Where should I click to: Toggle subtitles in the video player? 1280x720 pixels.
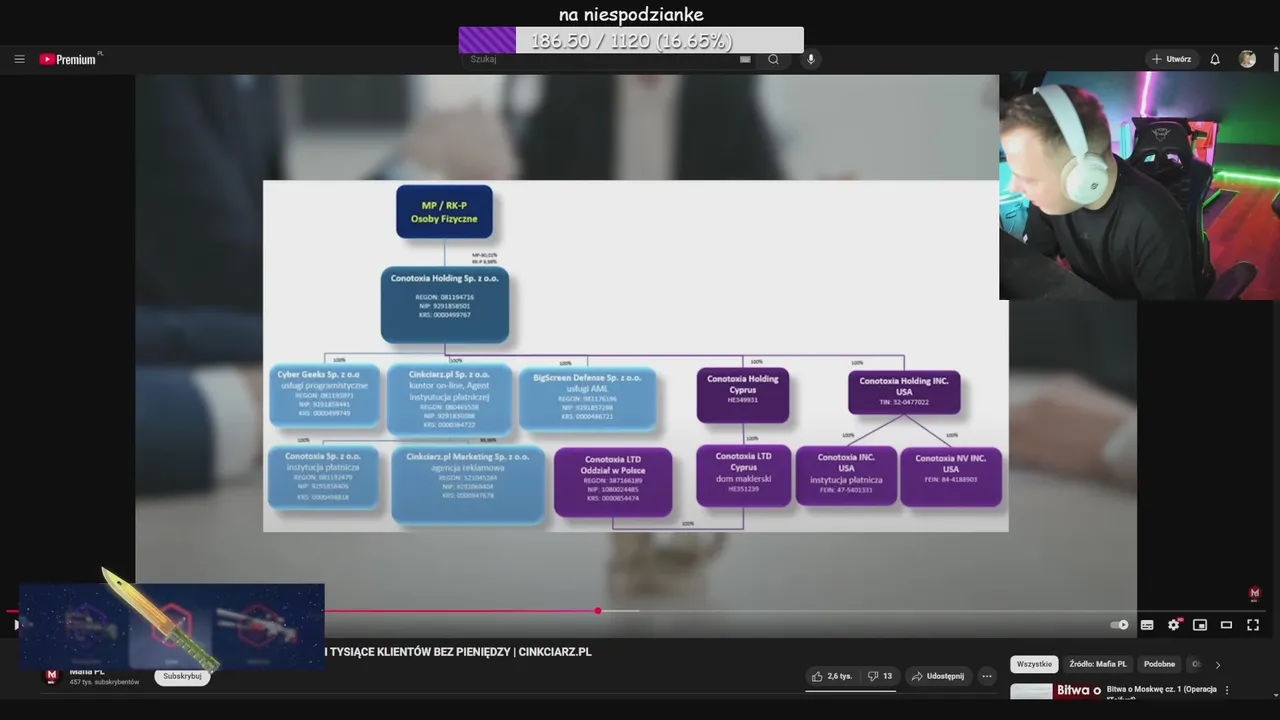(x=1147, y=625)
